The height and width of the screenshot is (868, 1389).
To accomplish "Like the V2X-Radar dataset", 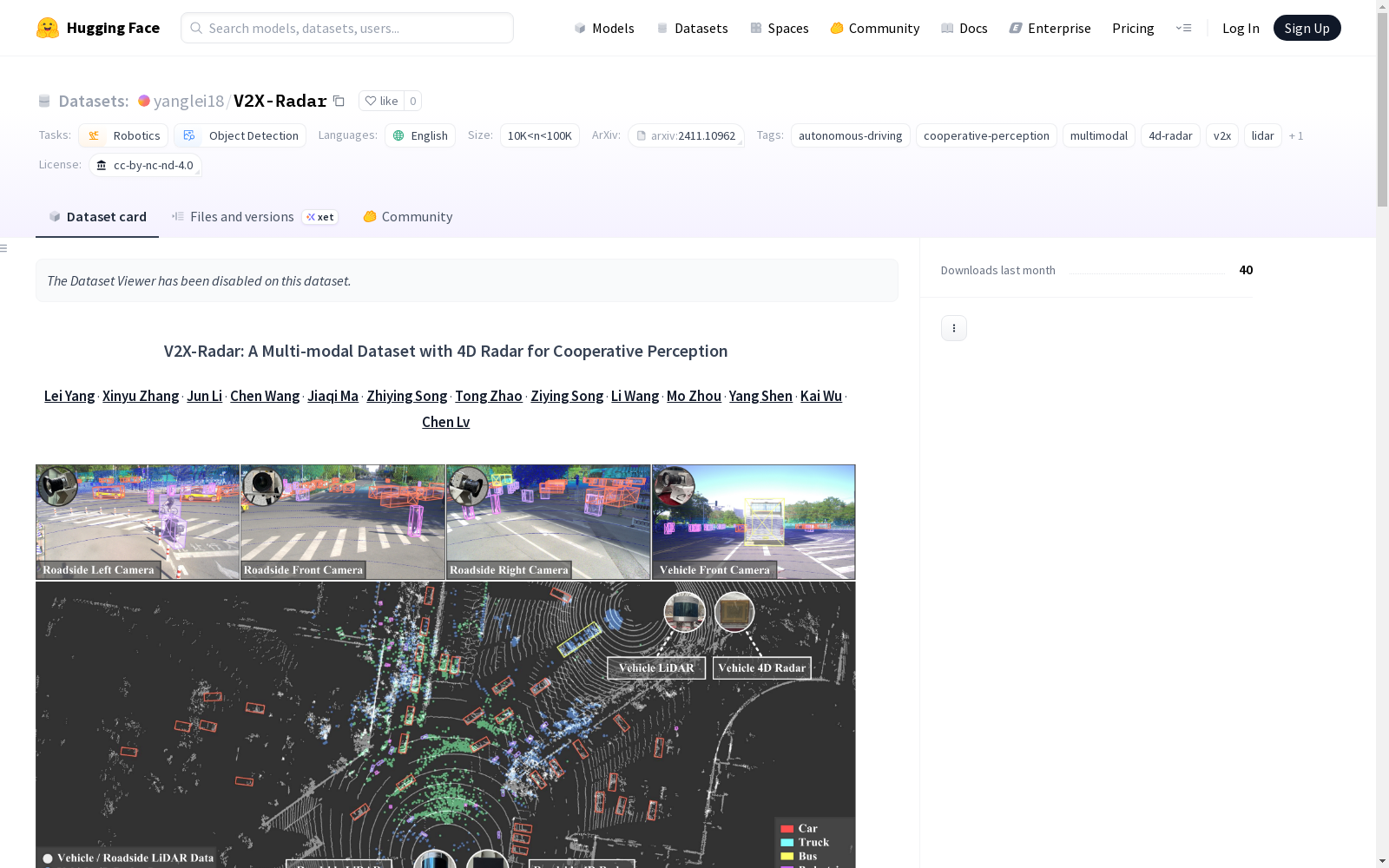I will pos(382,101).
